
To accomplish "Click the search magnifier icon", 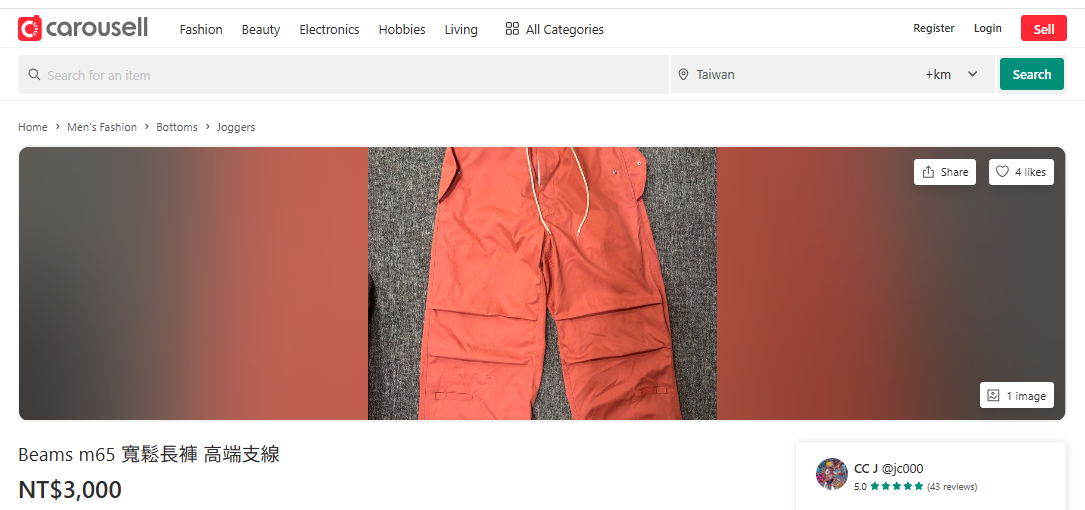I will point(34,75).
